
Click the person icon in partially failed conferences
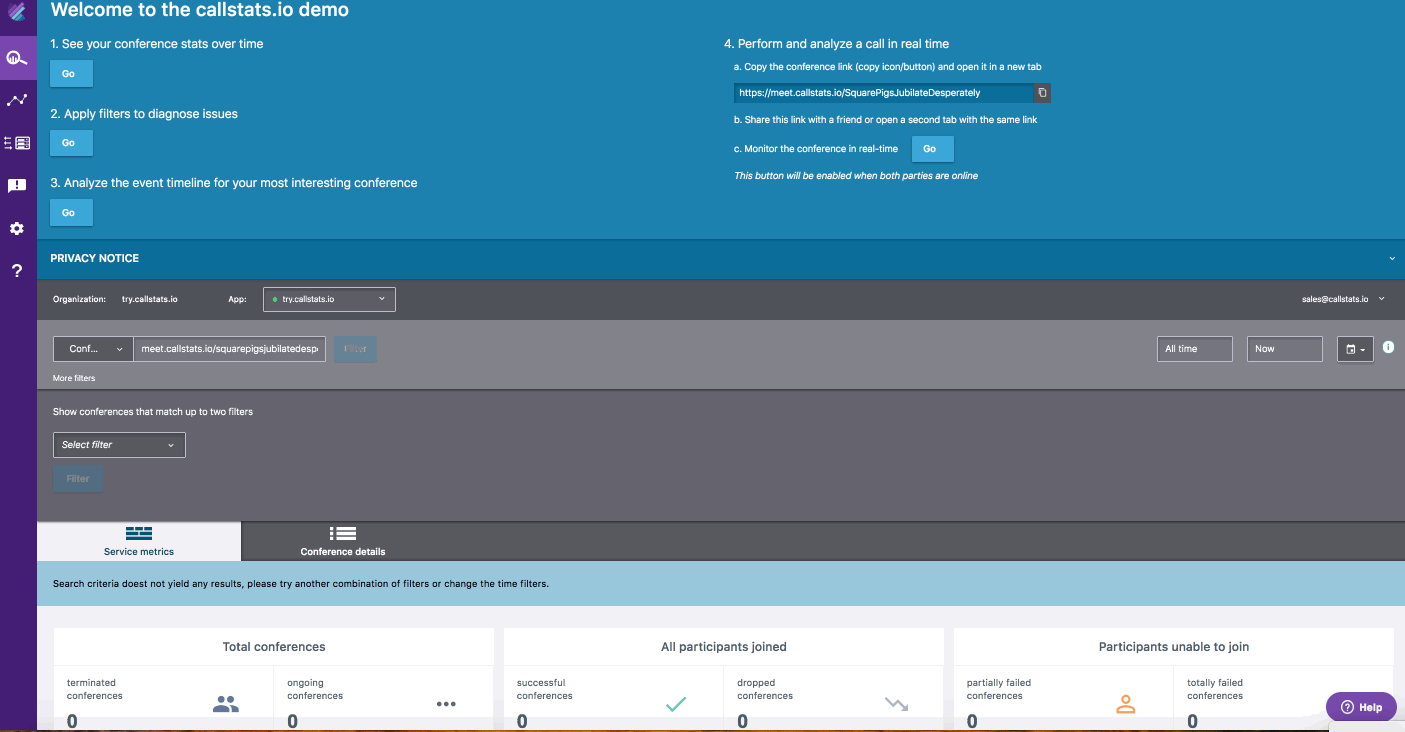pos(1126,704)
